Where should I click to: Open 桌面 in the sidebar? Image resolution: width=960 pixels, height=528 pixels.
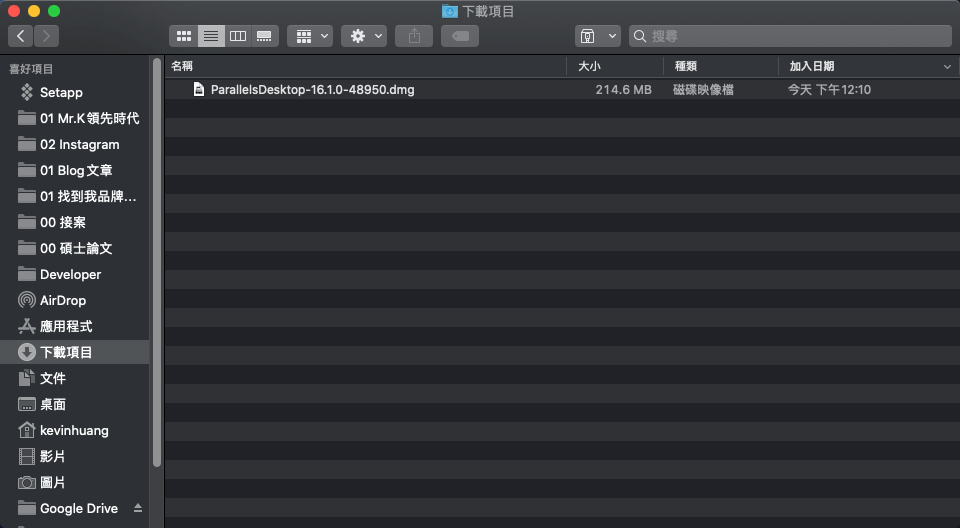[53, 404]
